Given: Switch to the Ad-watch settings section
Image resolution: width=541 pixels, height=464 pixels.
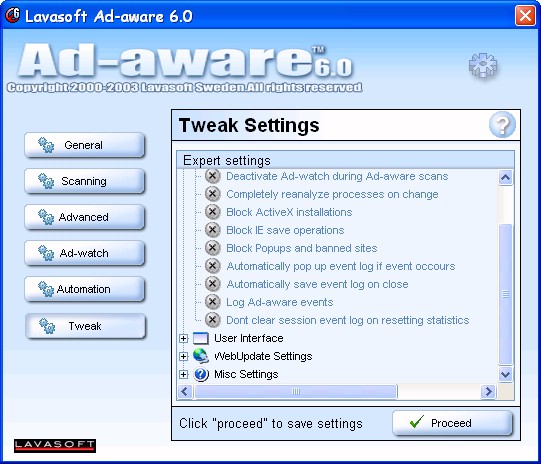Looking at the screenshot, I should point(85,253).
